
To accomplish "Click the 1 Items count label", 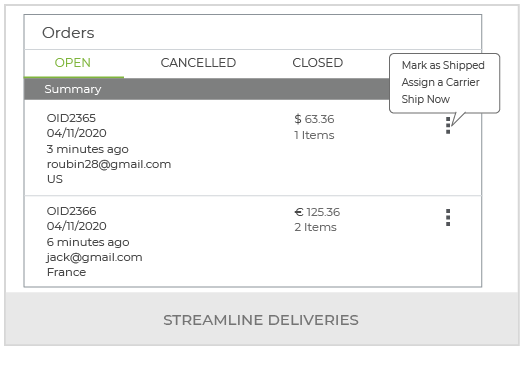I will 314,135.
